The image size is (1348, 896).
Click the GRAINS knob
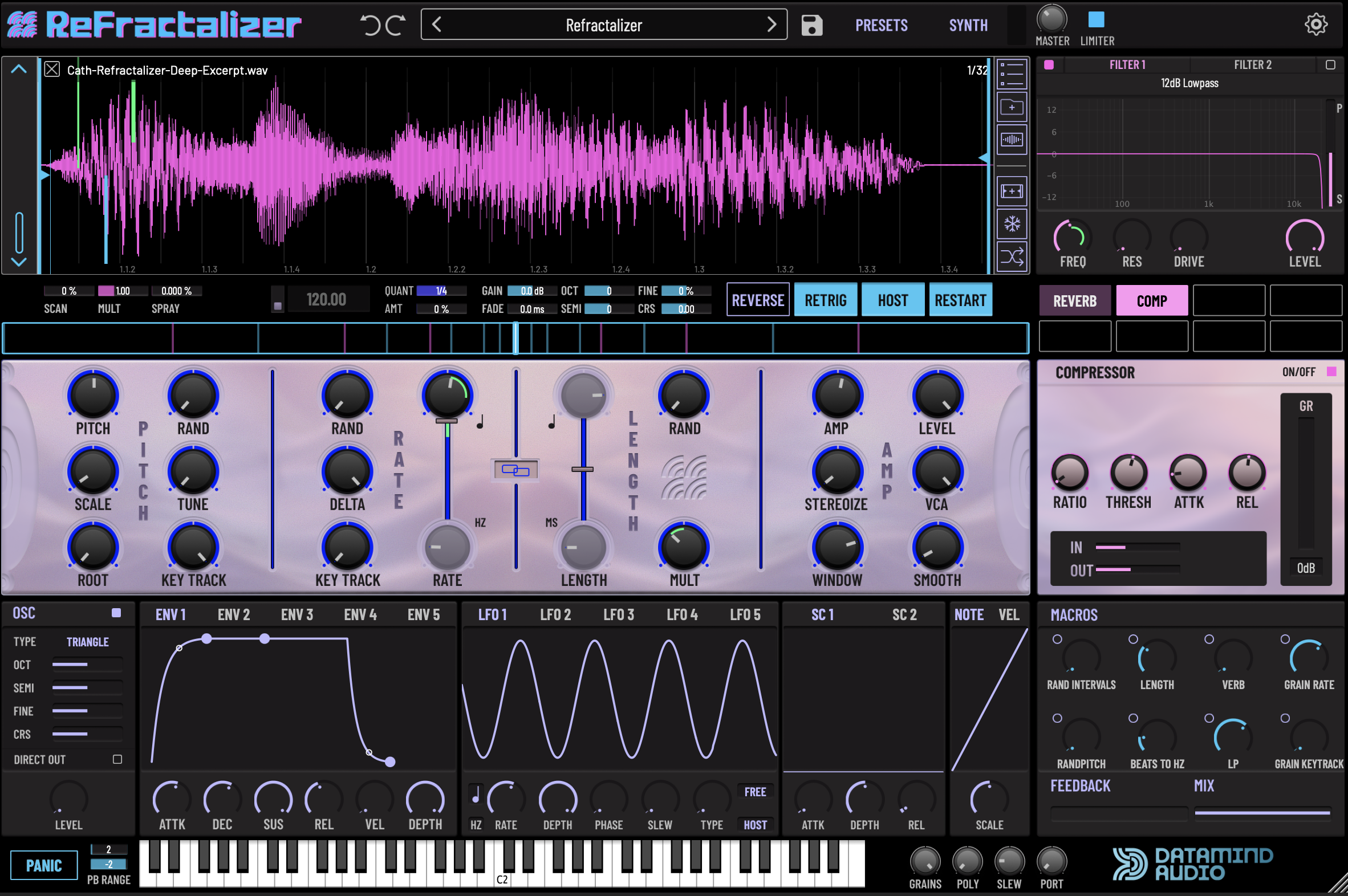pyautogui.click(x=924, y=861)
